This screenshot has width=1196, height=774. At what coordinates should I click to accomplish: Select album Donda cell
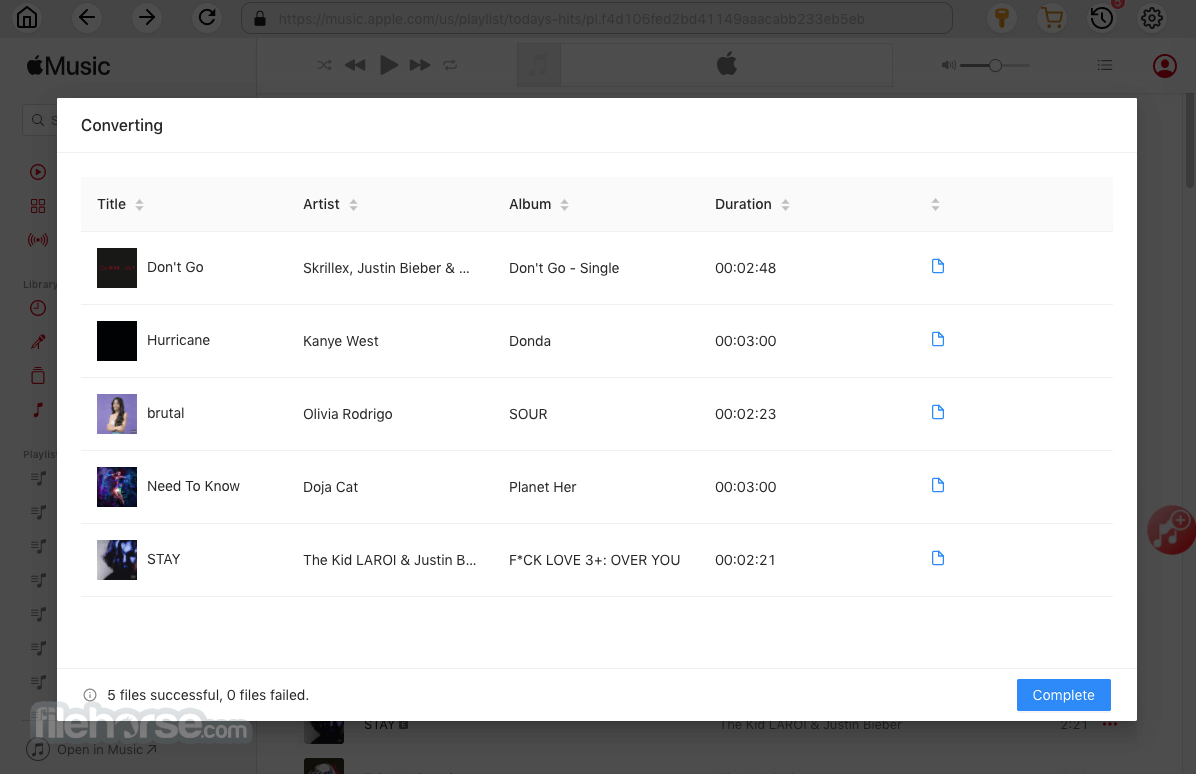pyautogui.click(x=529, y=341)
